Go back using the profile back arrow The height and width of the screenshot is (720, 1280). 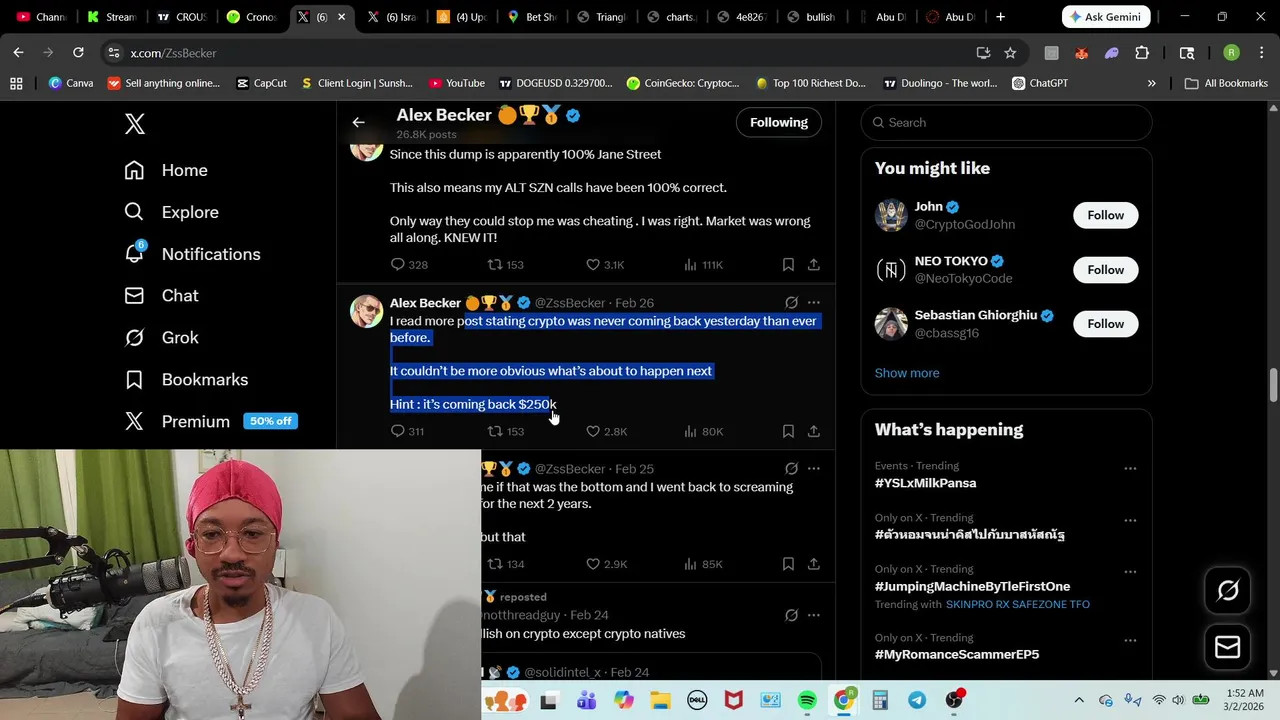pyautogui.click(x=358, y=122)
